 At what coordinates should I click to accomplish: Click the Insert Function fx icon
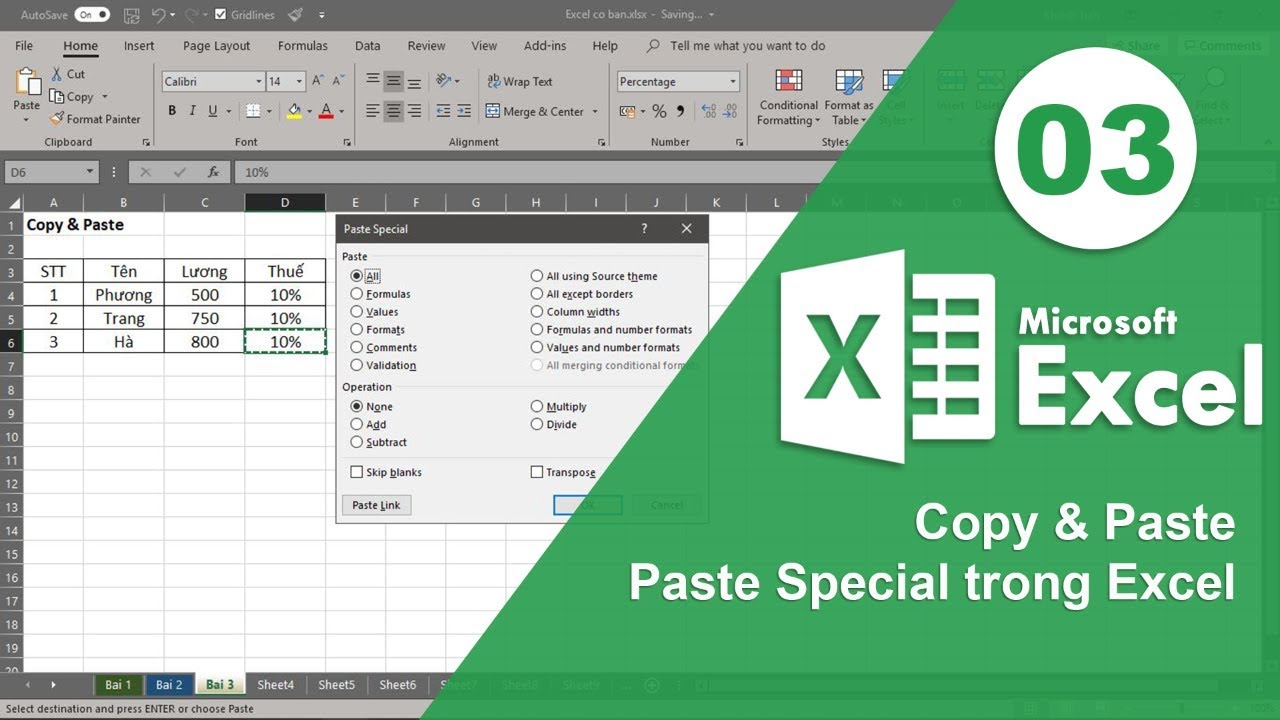[x=213, y=172]
